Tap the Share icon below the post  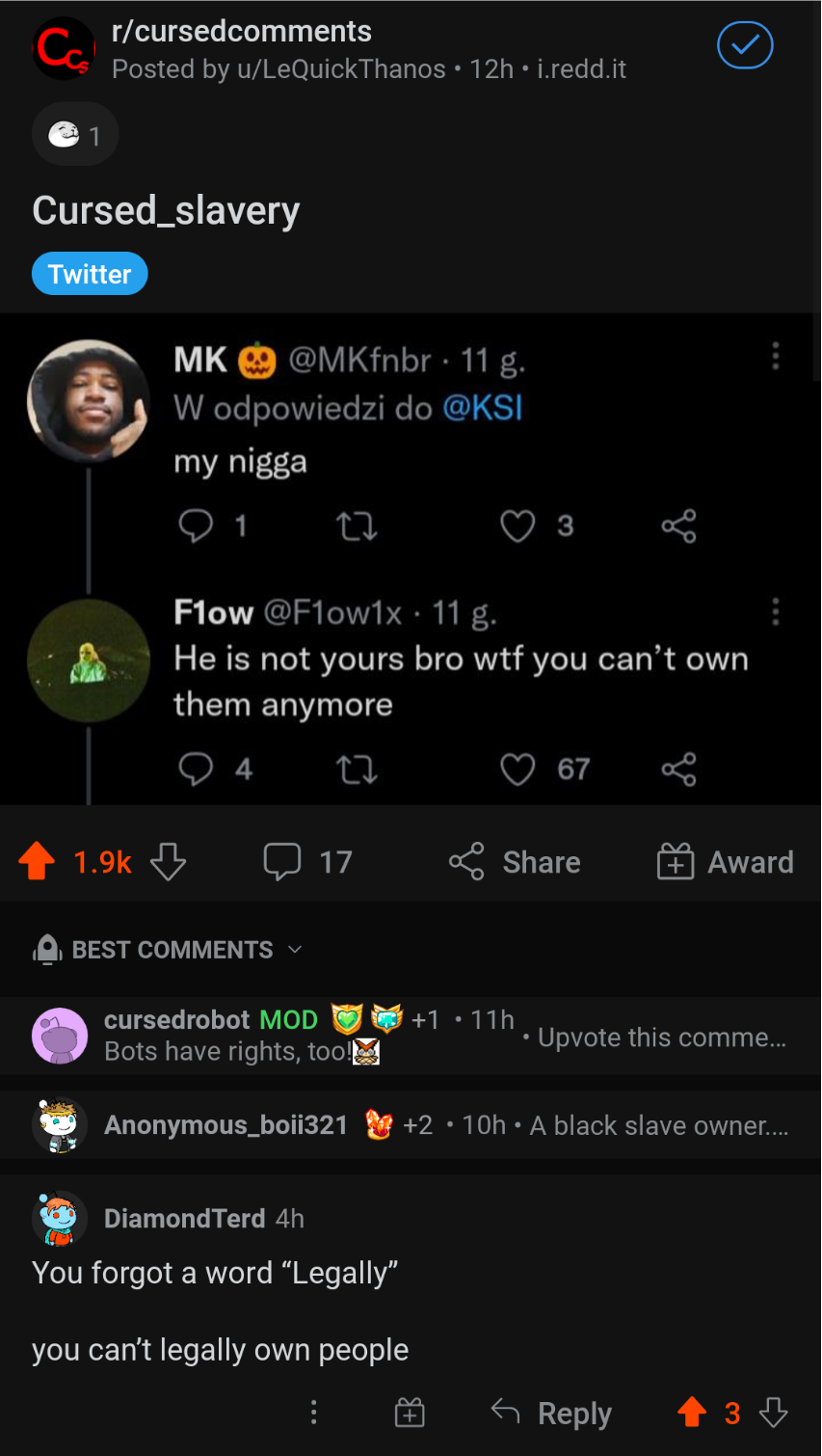coord(467,861)
